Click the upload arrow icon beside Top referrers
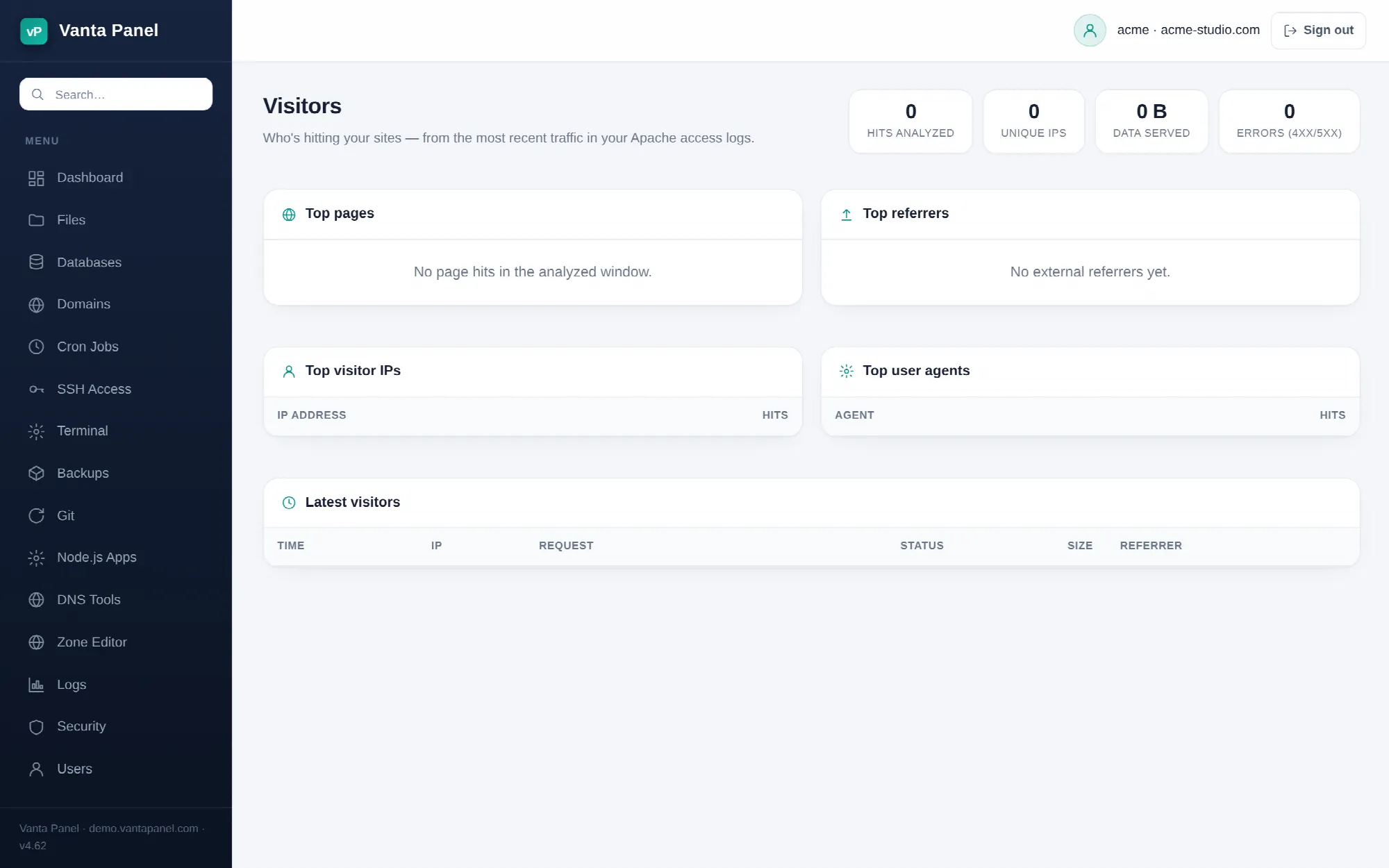The image size is (1389, 868). coord(847,215)
